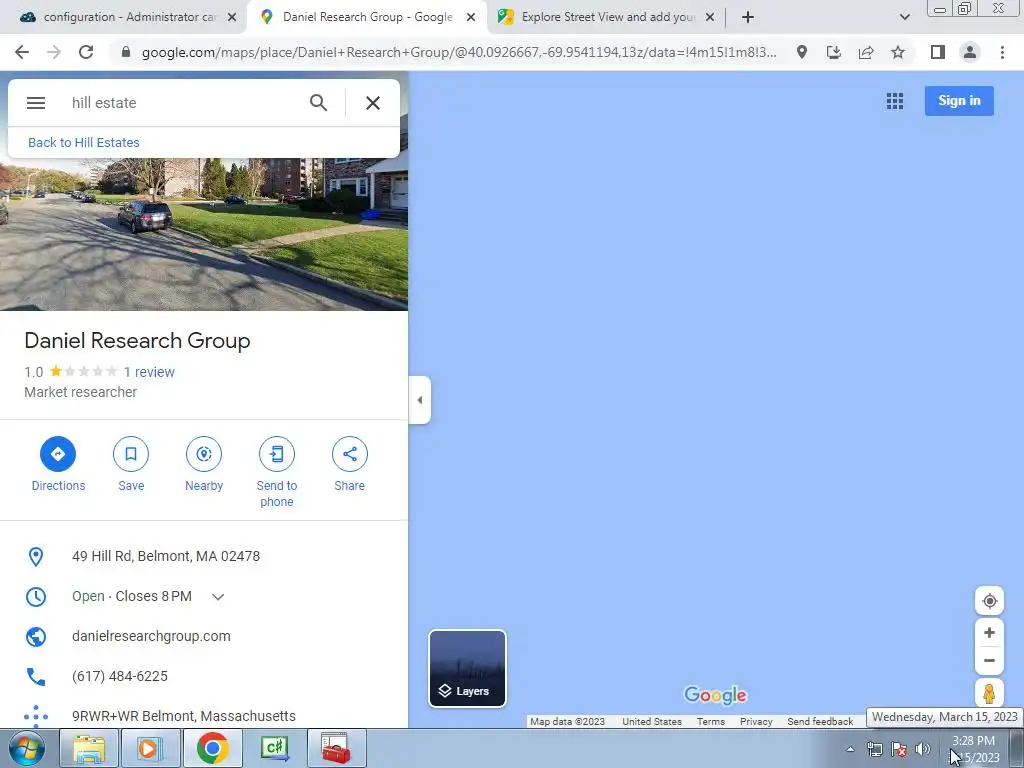
Task: Click the install app icon in address bar
Action: (x=833, y=52)
